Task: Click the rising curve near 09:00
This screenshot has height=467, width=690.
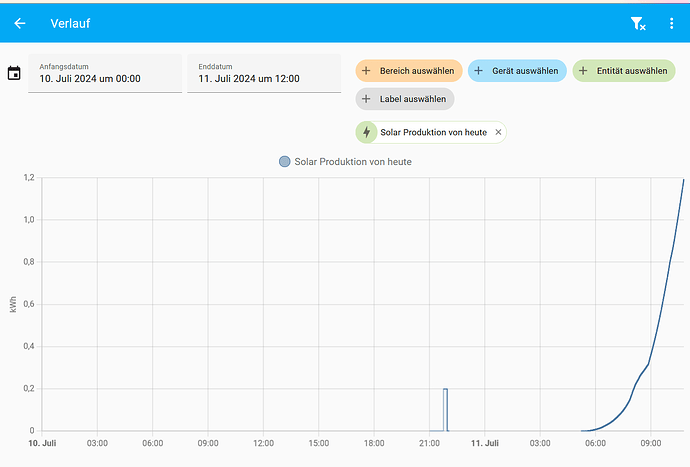Action: [x=648, y=364]
